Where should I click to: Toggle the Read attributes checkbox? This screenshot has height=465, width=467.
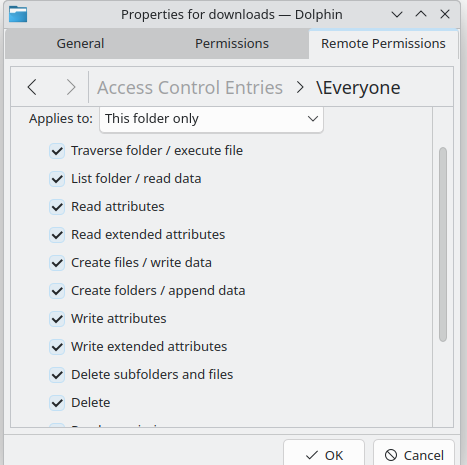click(57, 207)
